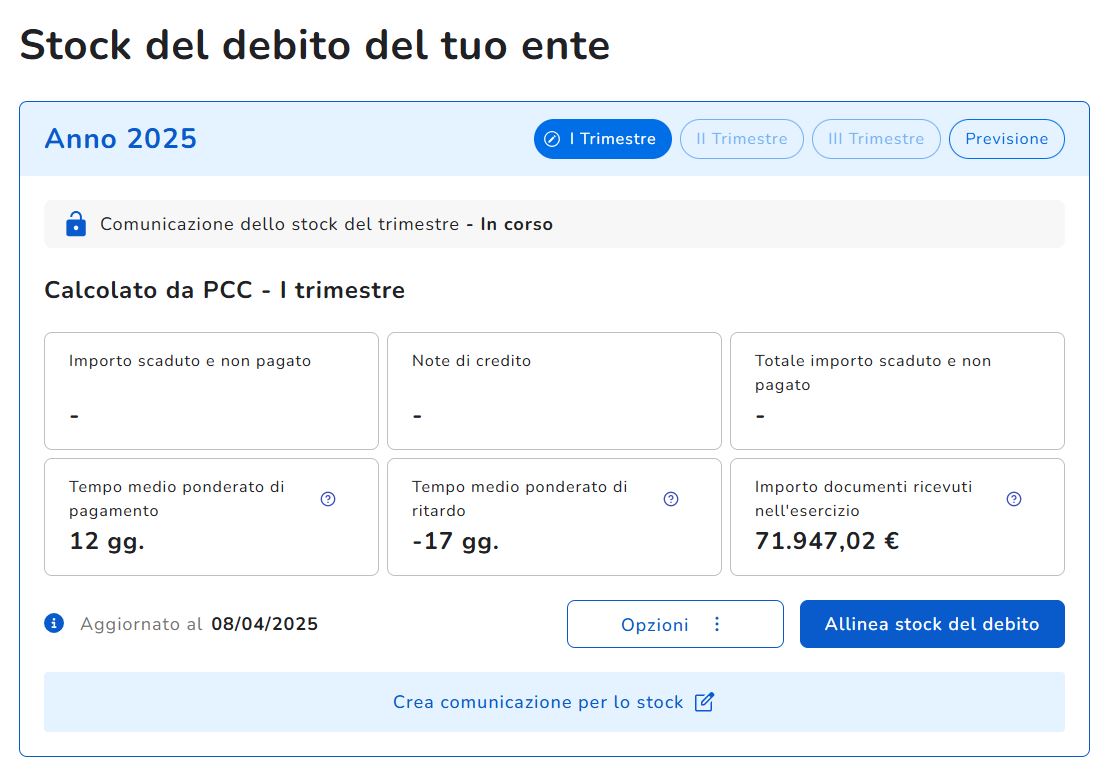Click the 71.947,02 € amount value
The height and width of the screenshot is (774, 1118).
pyautogui.click(x=826, y=541)
